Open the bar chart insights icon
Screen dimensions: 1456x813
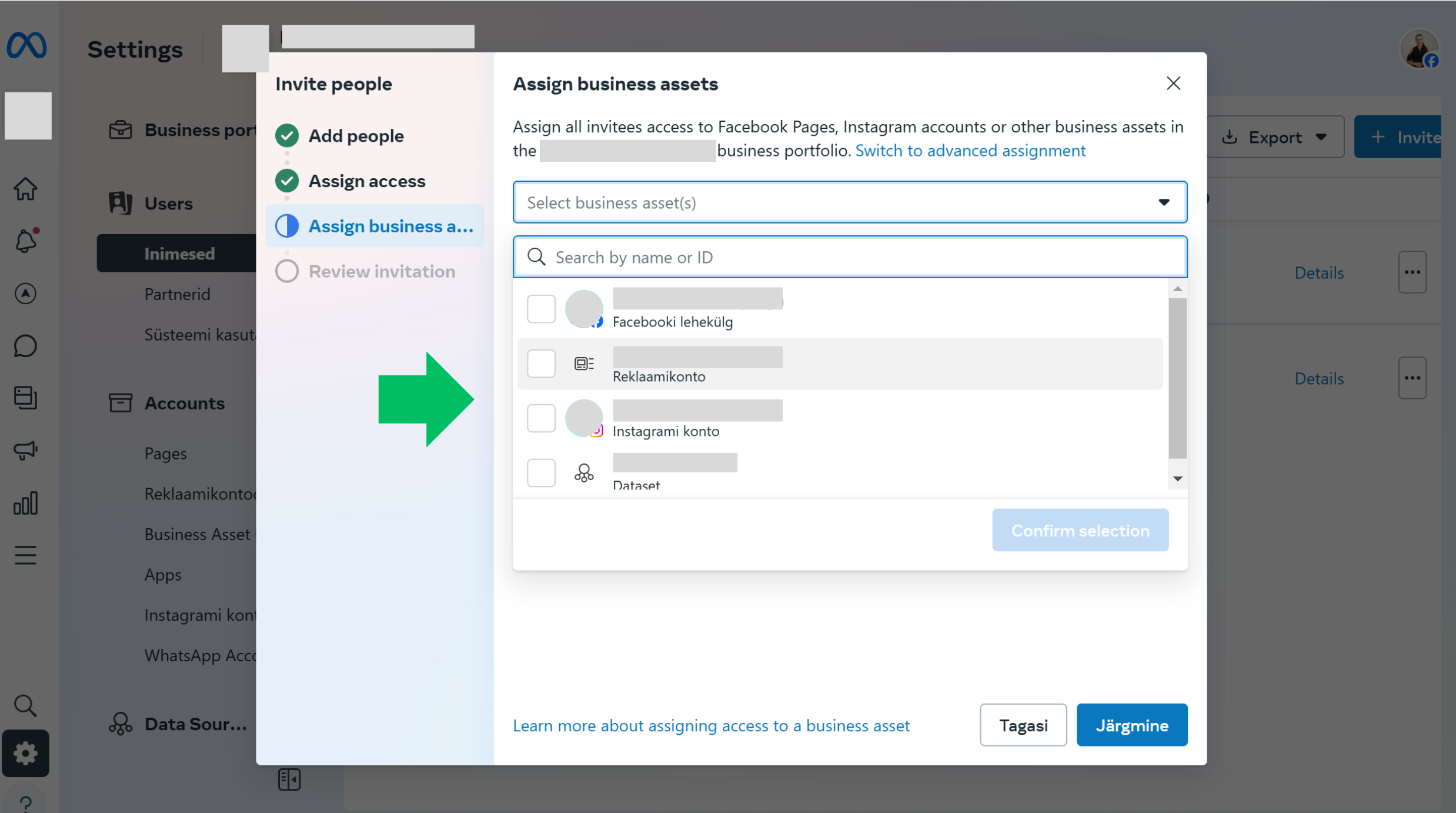[x=25, y=504]
